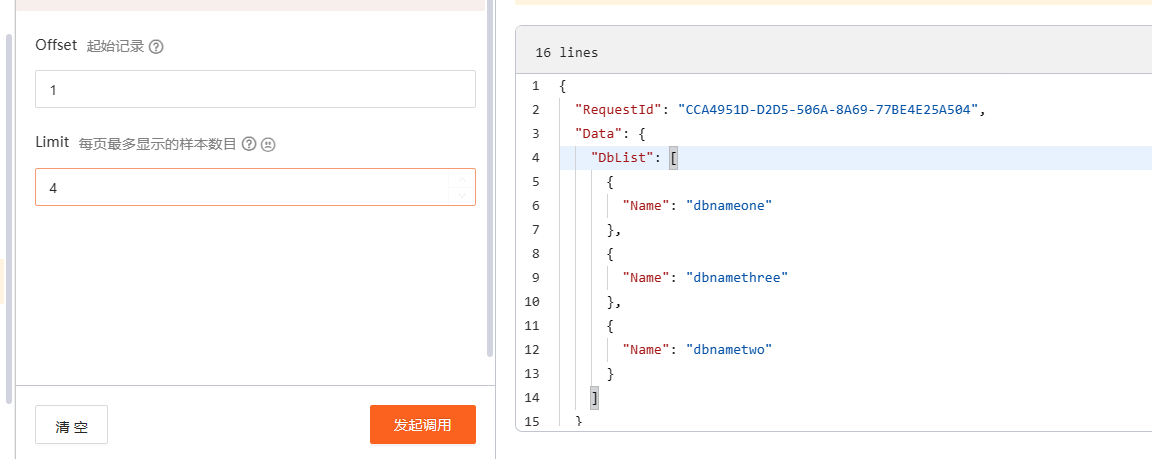Click line number 4 in the gutter
Image resolution: width=1152 pixels, height=459 pixels.
click(x=535, y=157)
